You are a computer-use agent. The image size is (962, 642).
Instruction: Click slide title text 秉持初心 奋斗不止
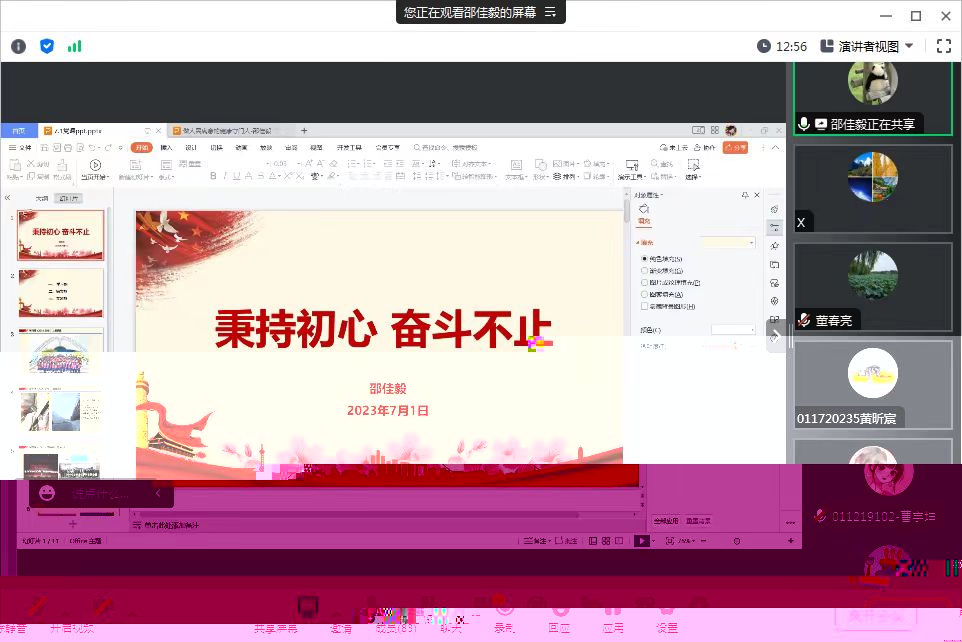pyautogui.click(x=383, y=329)
